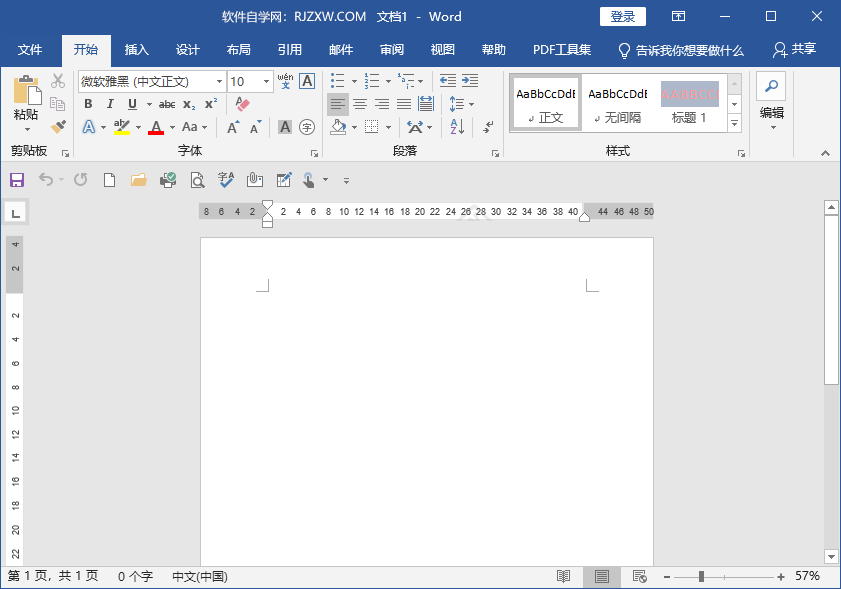
Task: Open the font name dropdown
Action: (219, 81)
